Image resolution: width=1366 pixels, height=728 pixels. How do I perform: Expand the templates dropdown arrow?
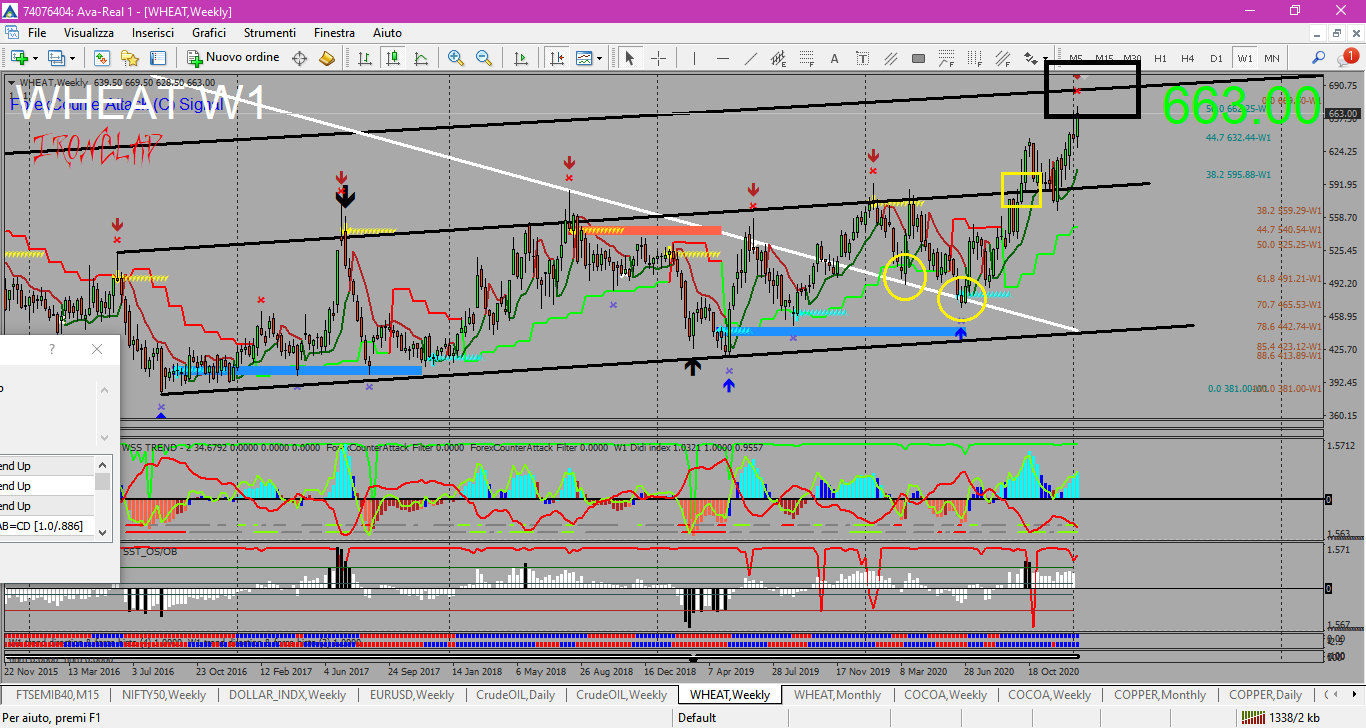click(x=599, y=58)
